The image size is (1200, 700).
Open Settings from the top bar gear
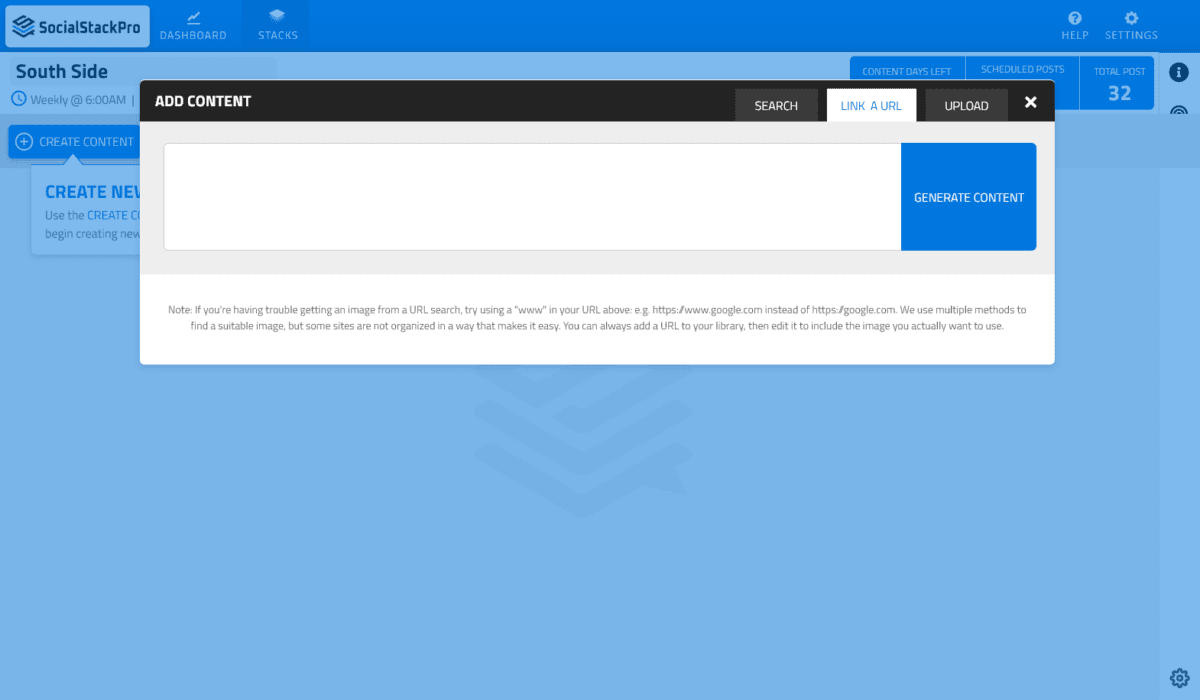point(1131,18)
